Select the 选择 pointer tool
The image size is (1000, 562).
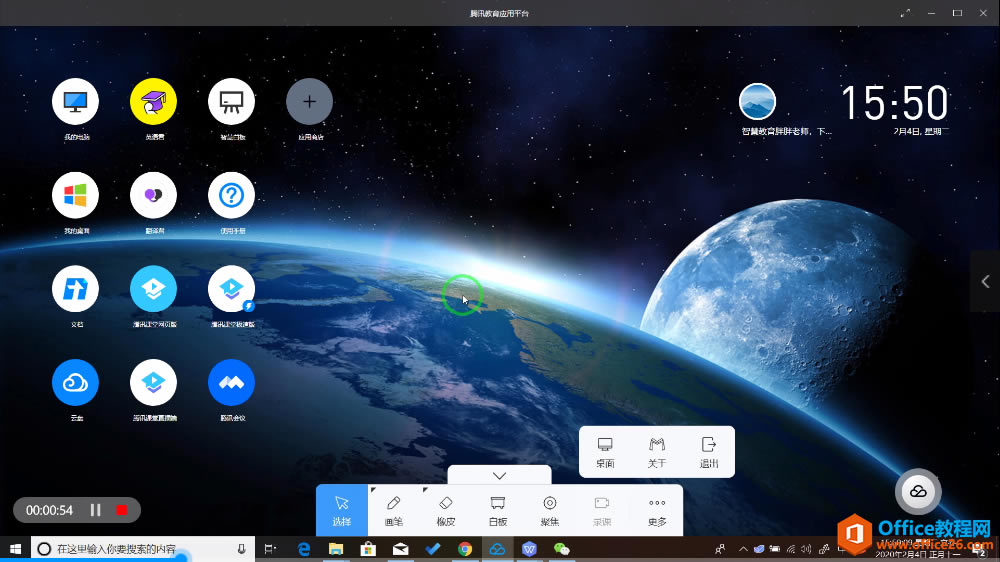coord(342,510)
